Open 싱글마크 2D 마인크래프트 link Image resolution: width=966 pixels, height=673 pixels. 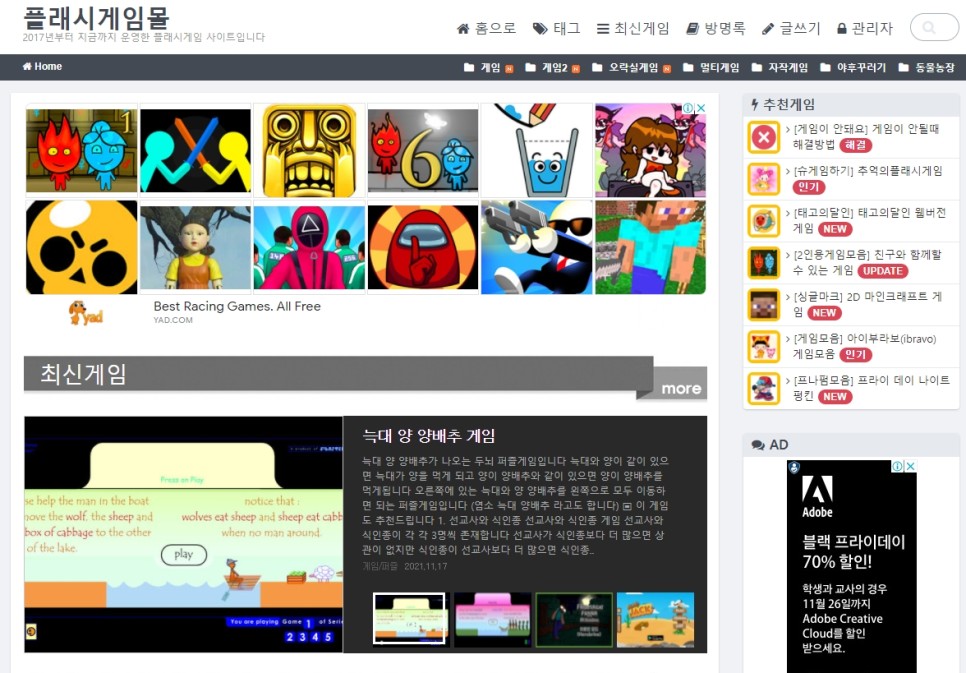pyautogui.click(x=867, y=304)
